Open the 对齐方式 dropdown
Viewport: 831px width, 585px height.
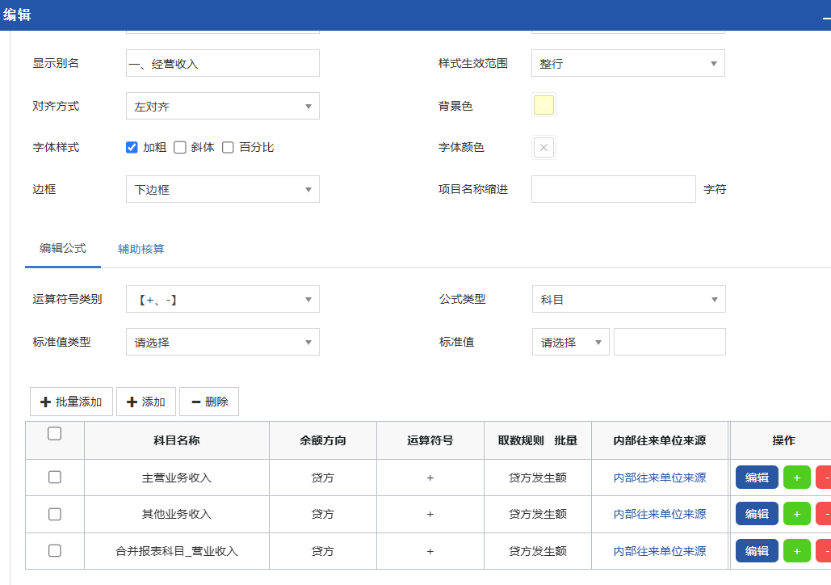[223, 106]
